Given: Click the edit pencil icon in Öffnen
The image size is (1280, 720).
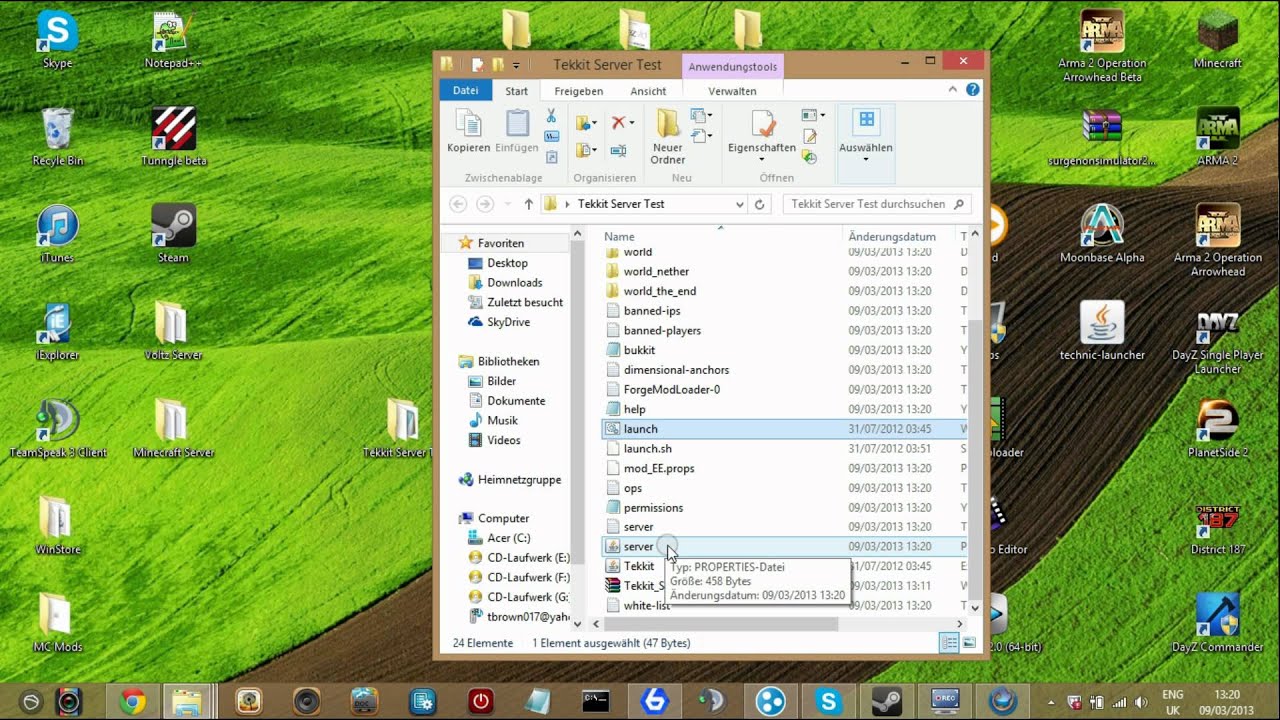Looking at the screenshot, I should click(810, 136).
